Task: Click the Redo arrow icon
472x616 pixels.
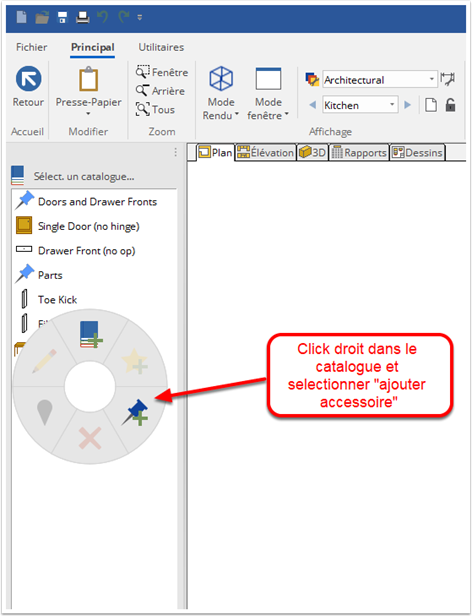Action: pos(124,17)
